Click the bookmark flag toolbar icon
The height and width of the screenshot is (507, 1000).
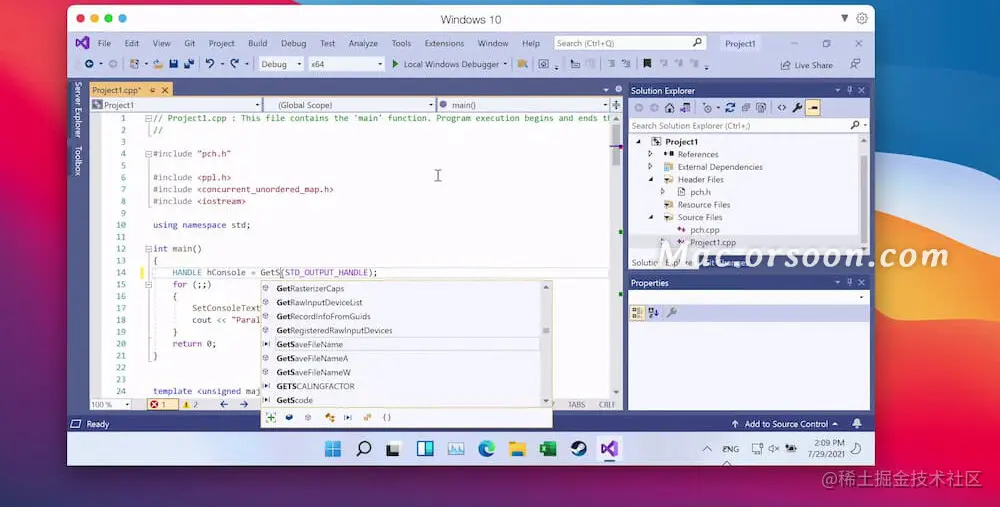[647, 64]
